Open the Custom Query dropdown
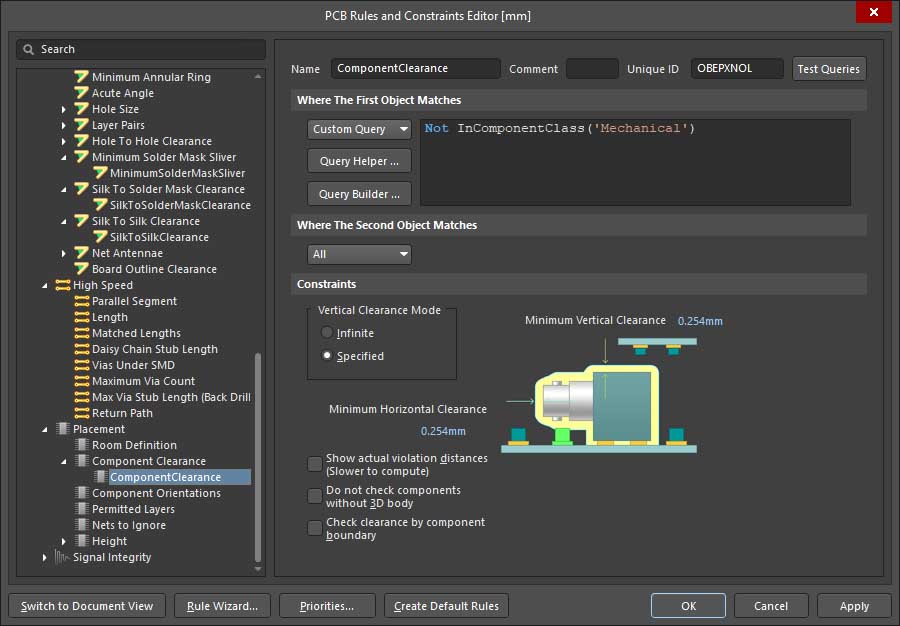900x626 pixels. coord(359,129)
